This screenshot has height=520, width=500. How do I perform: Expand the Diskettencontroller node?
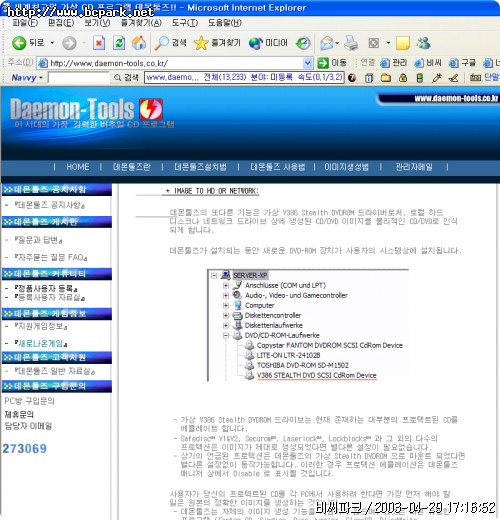226,315
